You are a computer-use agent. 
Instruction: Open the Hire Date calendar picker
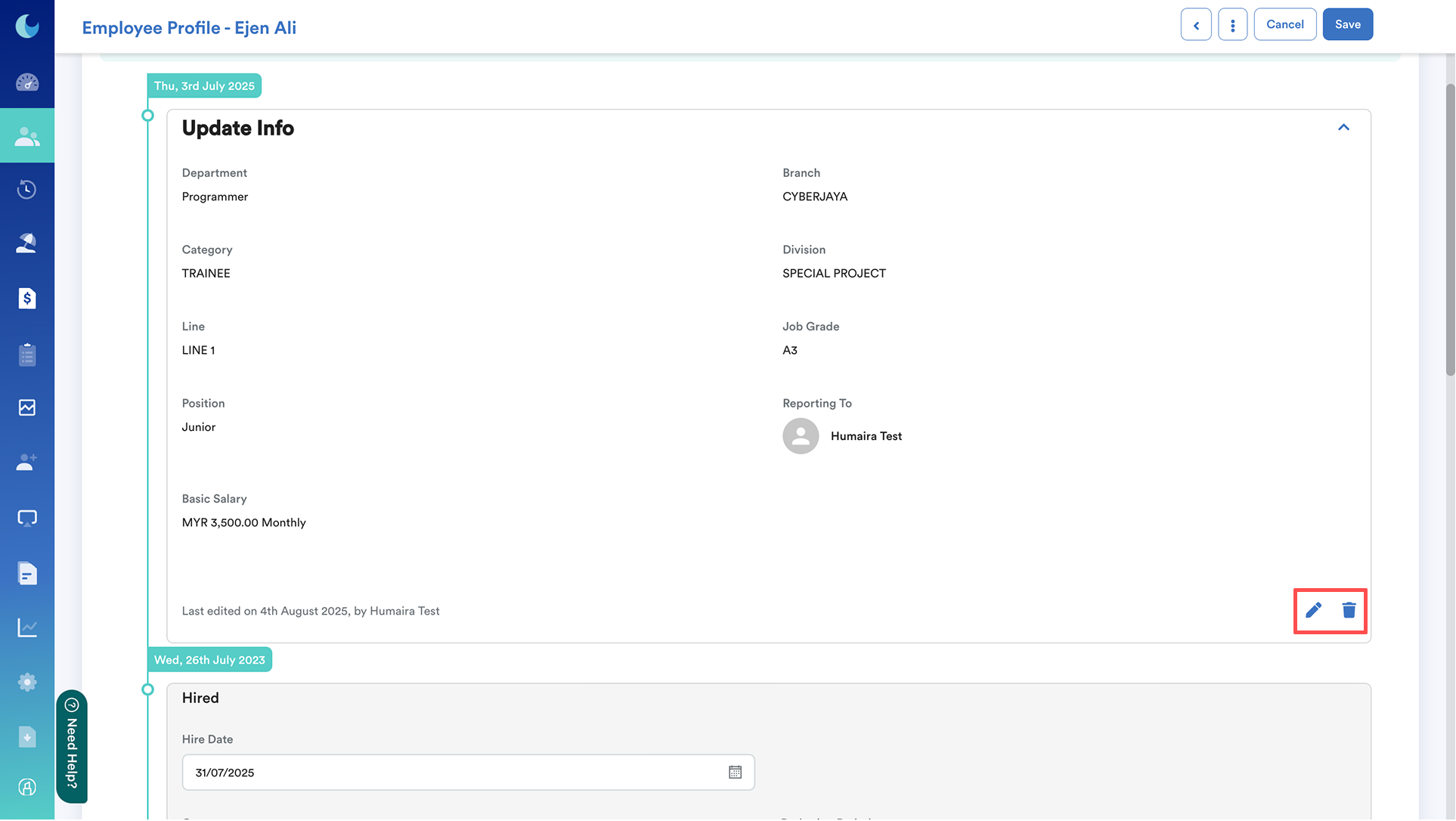(x=735, y=773)
